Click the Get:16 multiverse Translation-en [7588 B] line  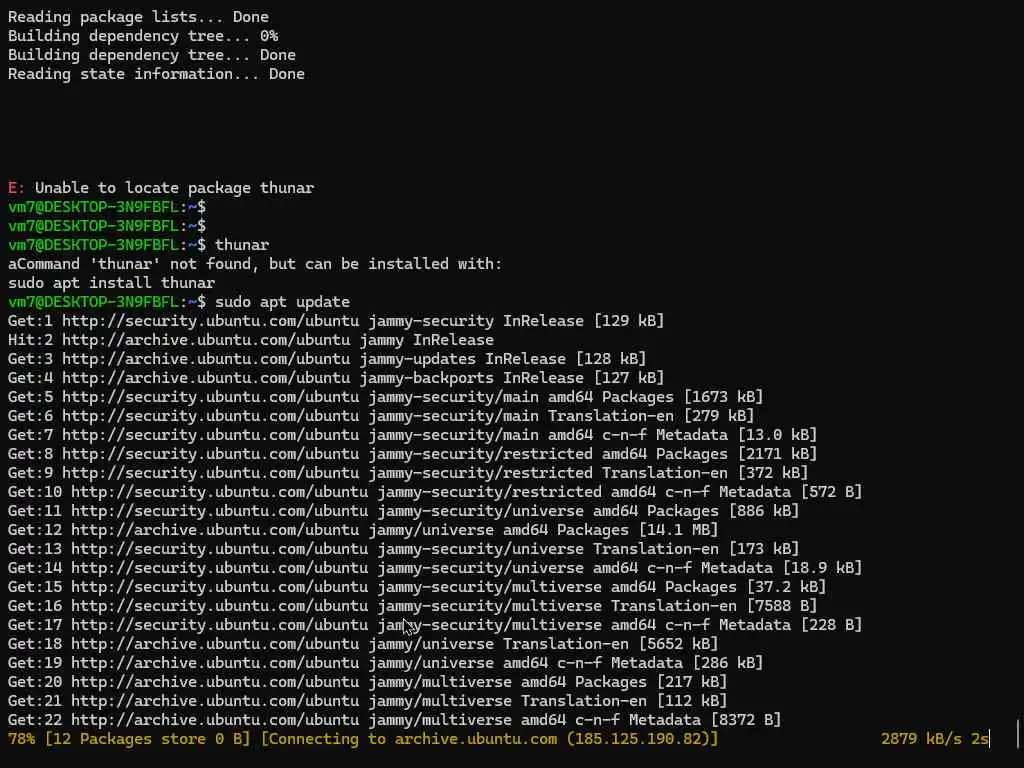(412, 605)
